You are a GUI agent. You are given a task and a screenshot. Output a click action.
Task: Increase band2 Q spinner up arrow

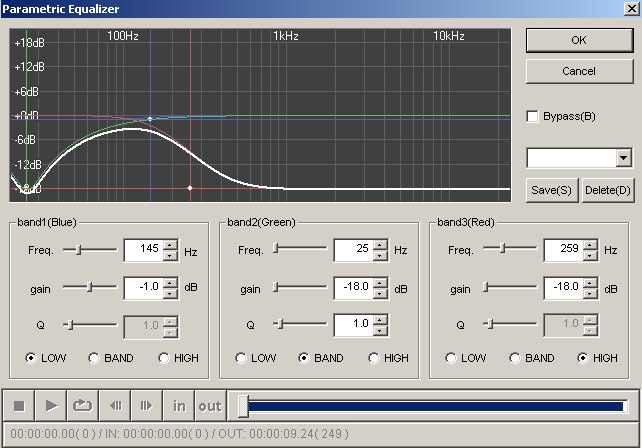pyautogui.click(x=380, y=319)
